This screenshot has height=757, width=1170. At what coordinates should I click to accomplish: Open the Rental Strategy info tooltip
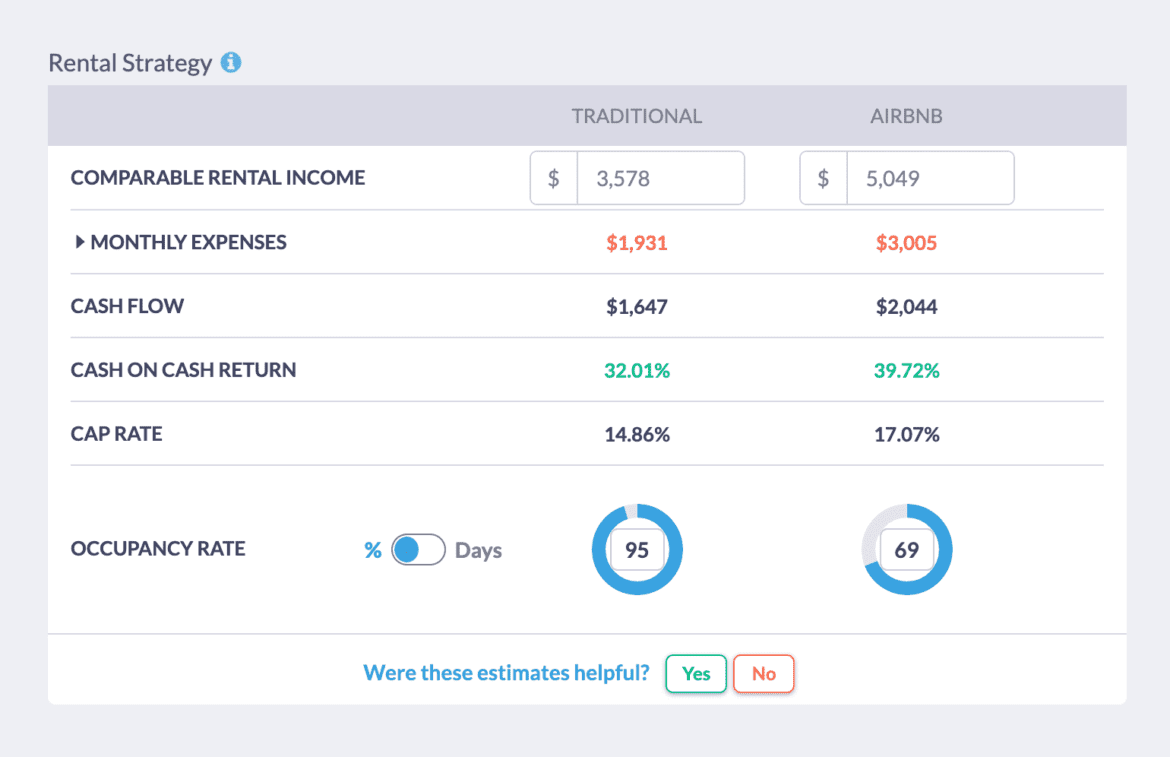[232, 62]
